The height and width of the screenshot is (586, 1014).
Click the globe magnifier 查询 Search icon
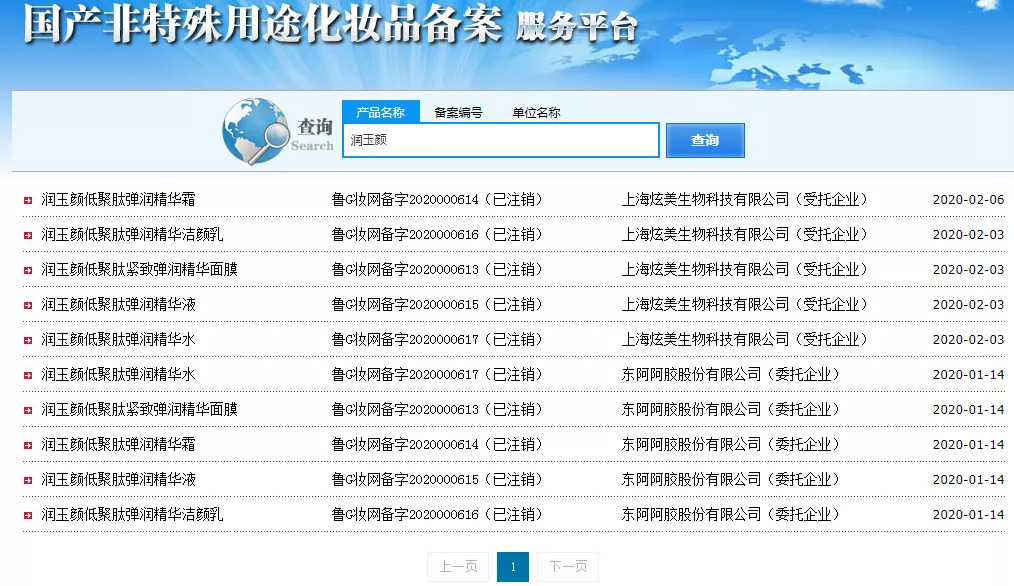click(x=278, y=131)
